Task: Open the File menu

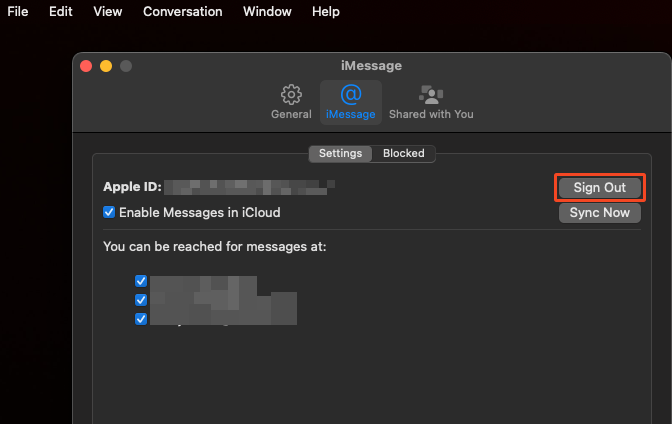Action: click(x=18, y=12)
